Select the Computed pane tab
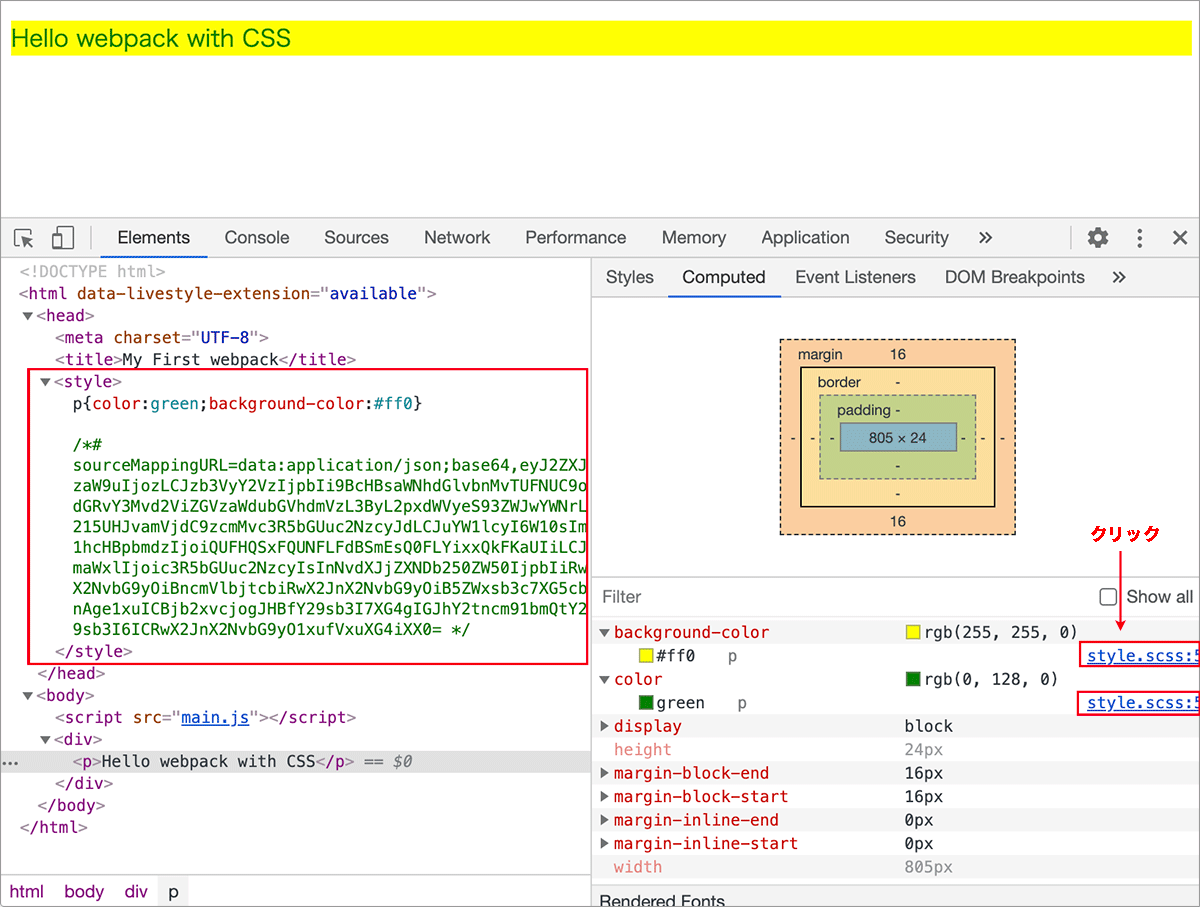1200x907 pixels. tap(724, 278)
